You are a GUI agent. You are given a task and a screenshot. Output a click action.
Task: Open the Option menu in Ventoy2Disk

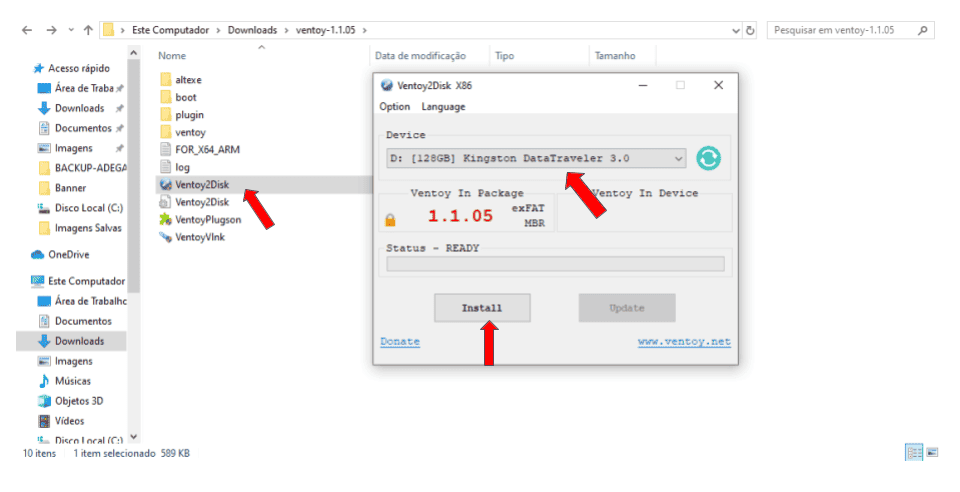[394, 106]
